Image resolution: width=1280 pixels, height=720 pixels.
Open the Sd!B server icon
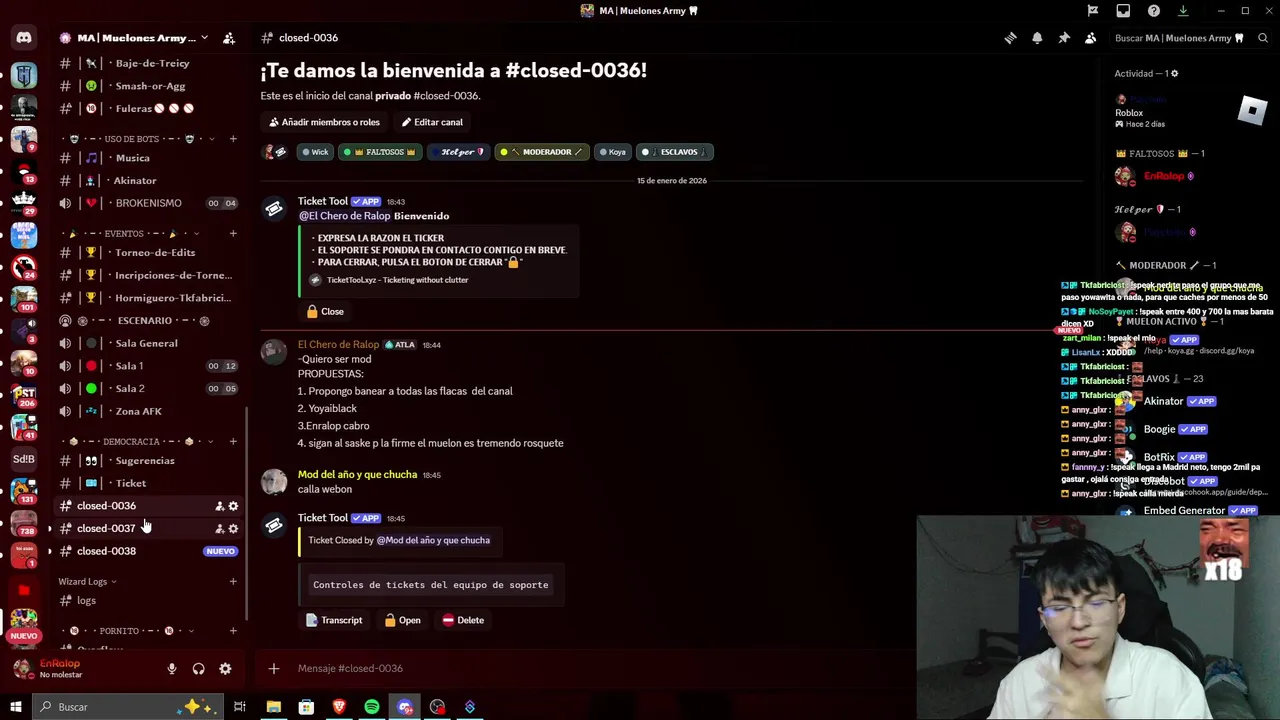click(24, 459)
